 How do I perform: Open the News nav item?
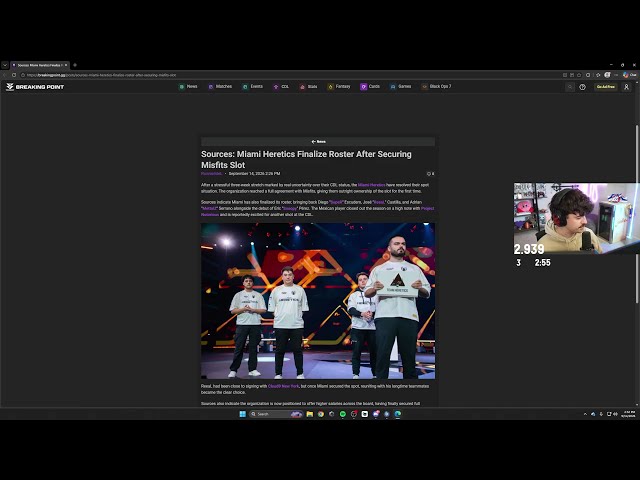coord(188,87)
